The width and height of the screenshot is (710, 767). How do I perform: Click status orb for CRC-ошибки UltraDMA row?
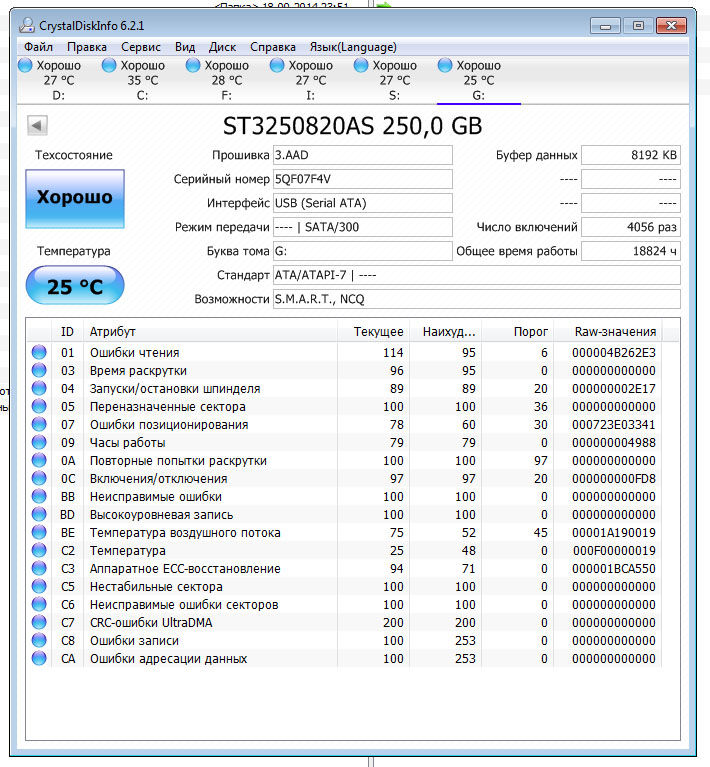[39, 622]
